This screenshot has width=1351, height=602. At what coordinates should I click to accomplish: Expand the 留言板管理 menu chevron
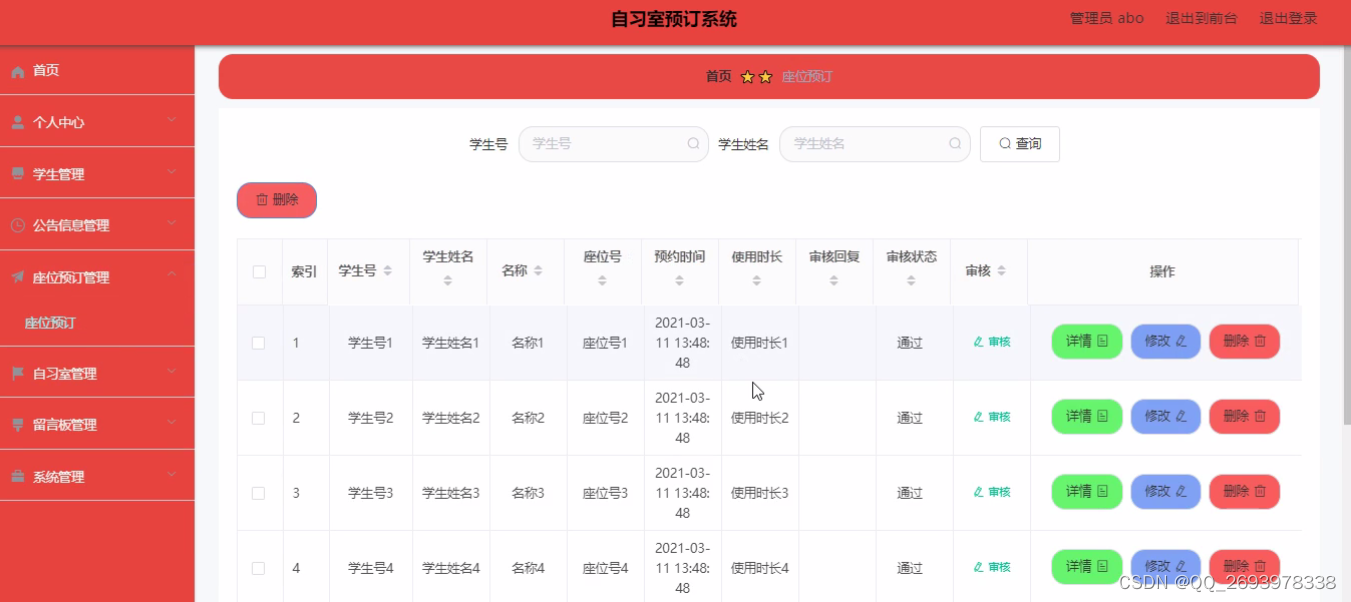(x=171, y=423)
